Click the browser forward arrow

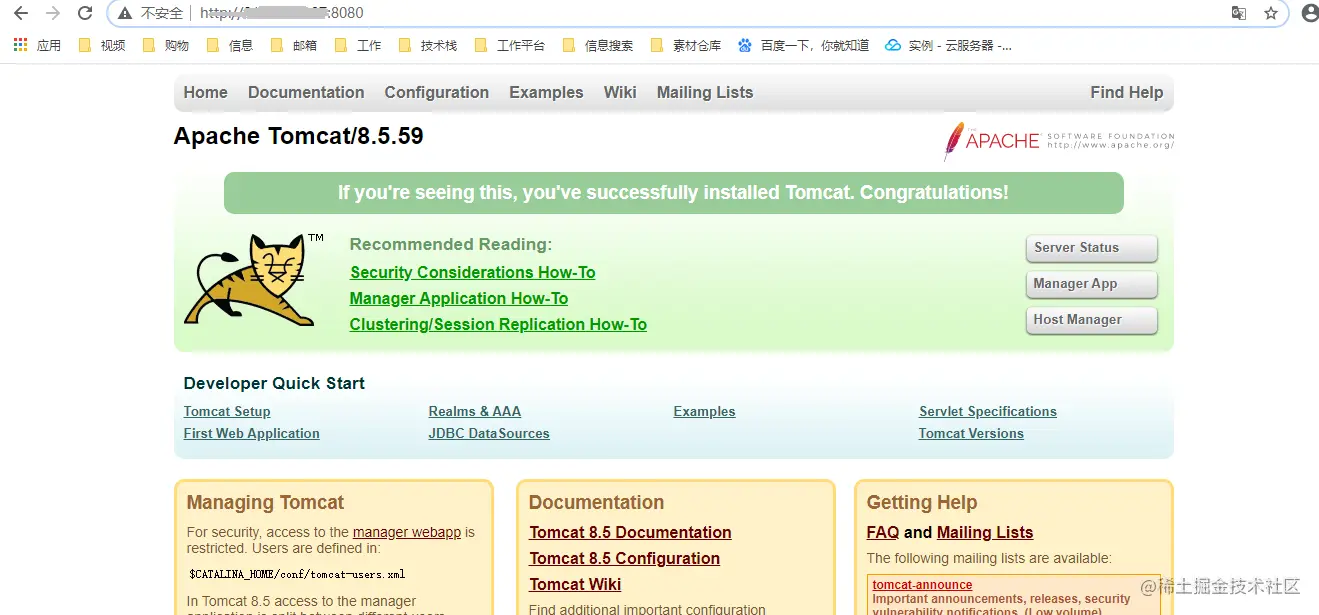click(53, 13)
